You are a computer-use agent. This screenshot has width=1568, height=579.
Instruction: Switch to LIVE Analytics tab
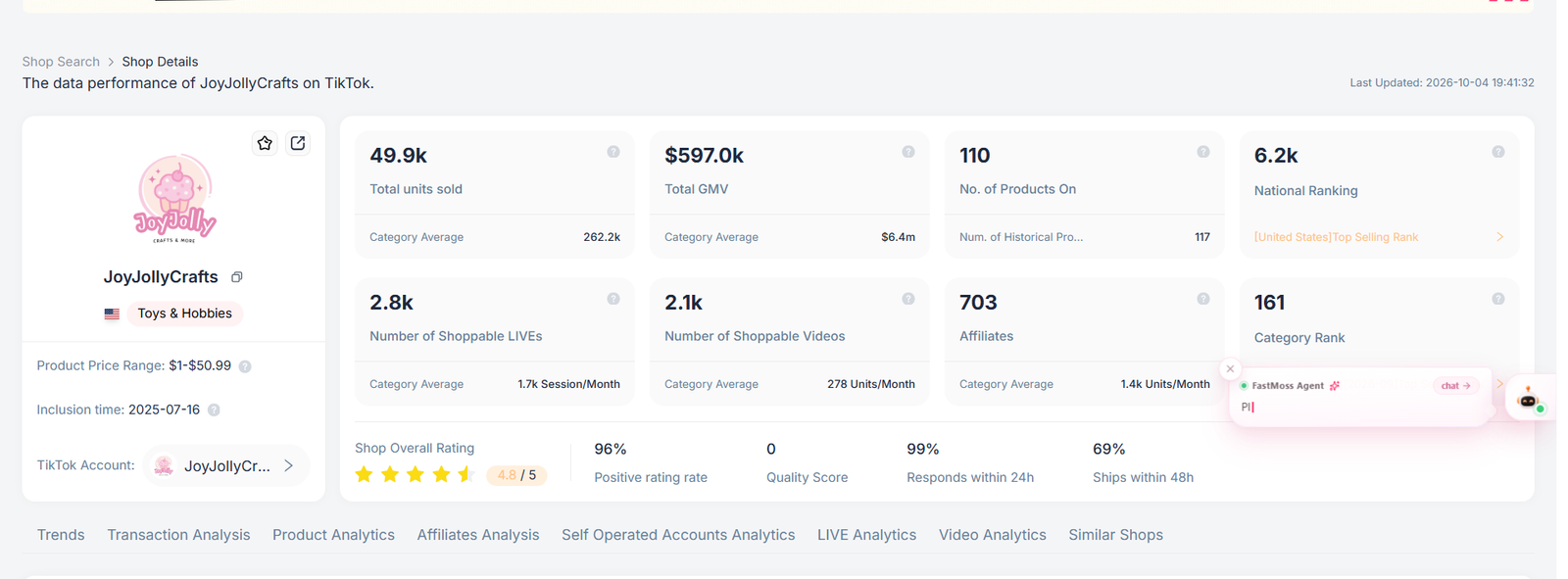pos(866,535)
